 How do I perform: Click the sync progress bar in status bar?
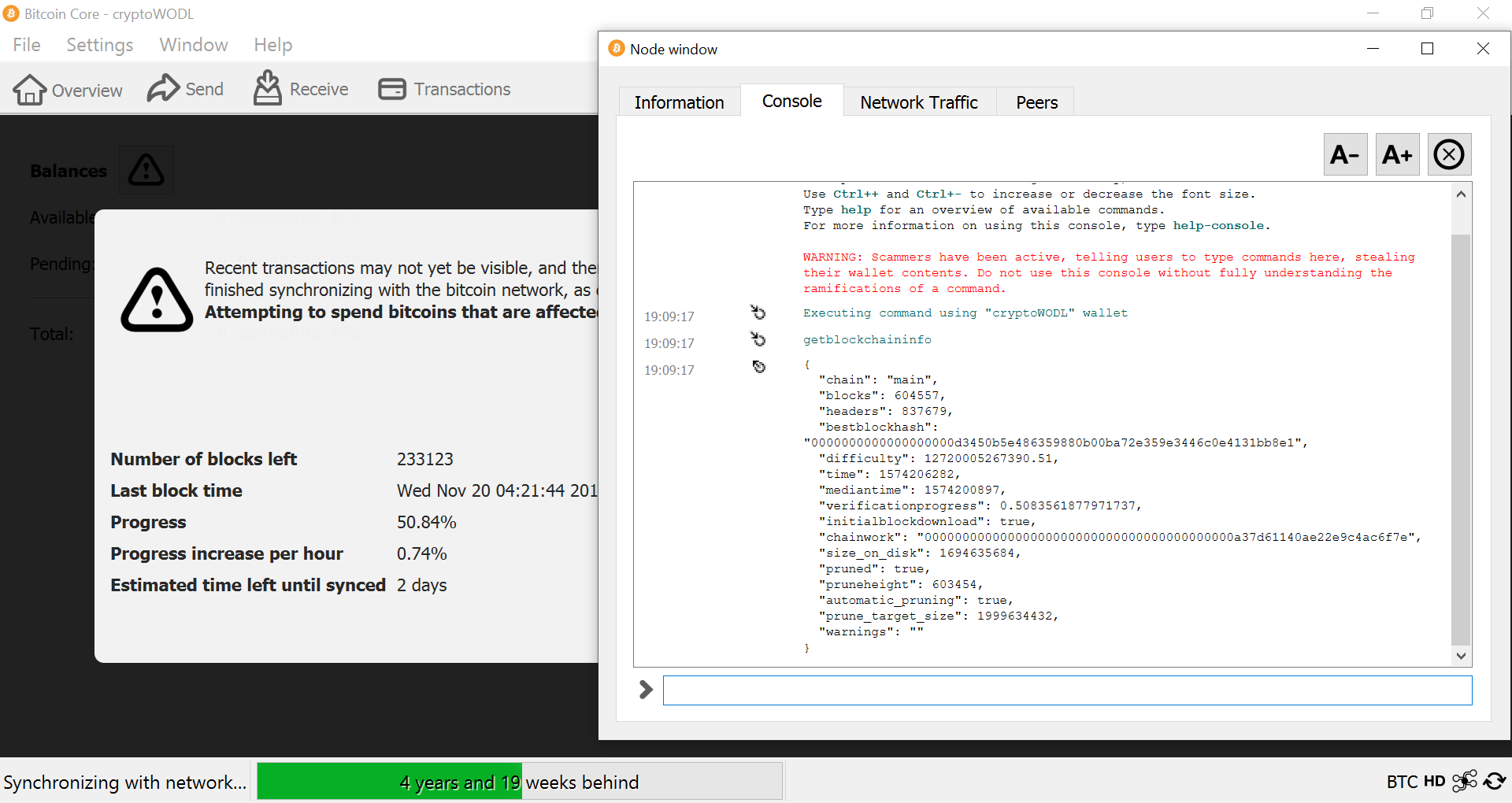[520, 781]
